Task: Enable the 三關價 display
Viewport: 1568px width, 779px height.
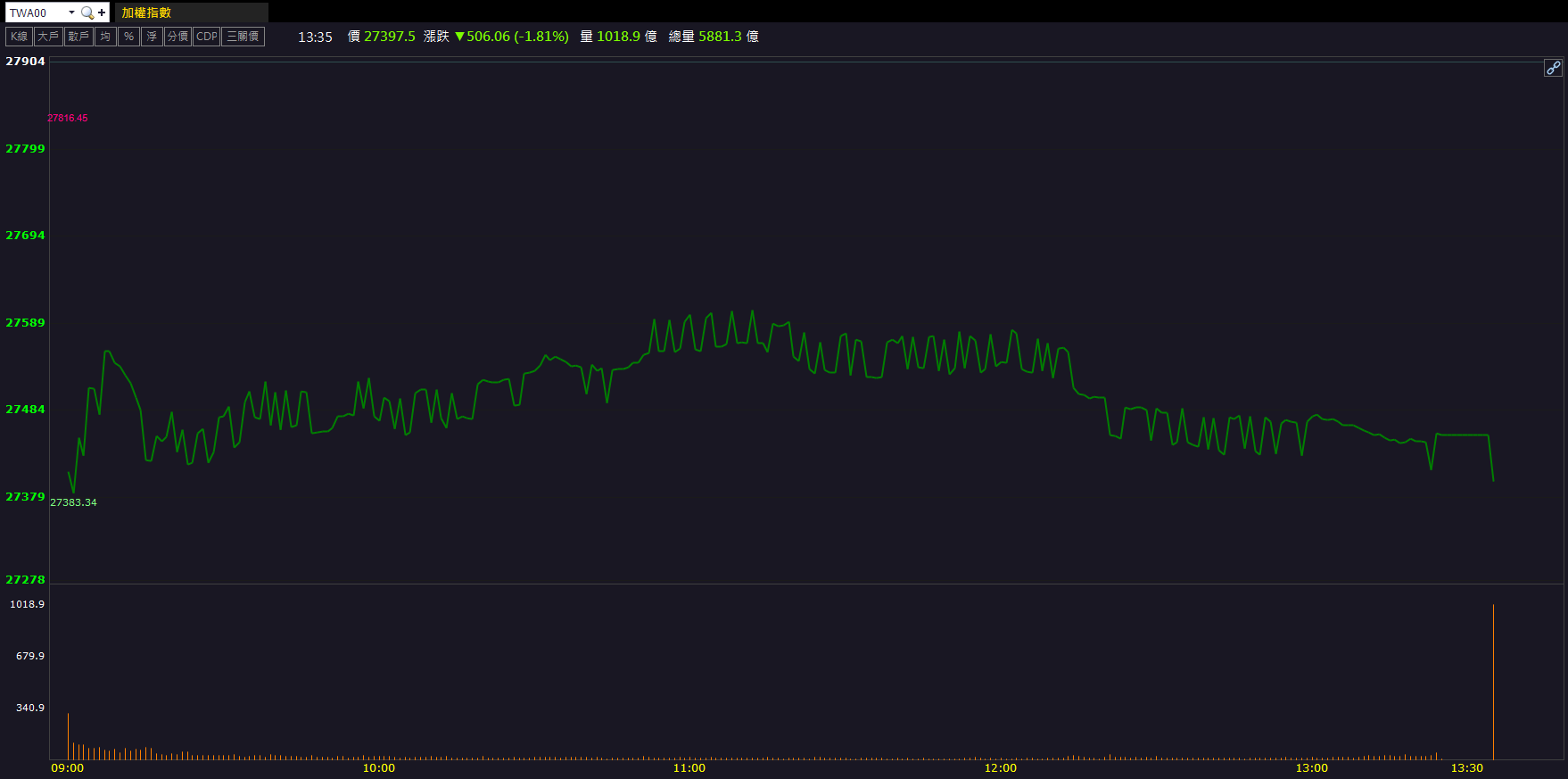Action: [243, 37]
